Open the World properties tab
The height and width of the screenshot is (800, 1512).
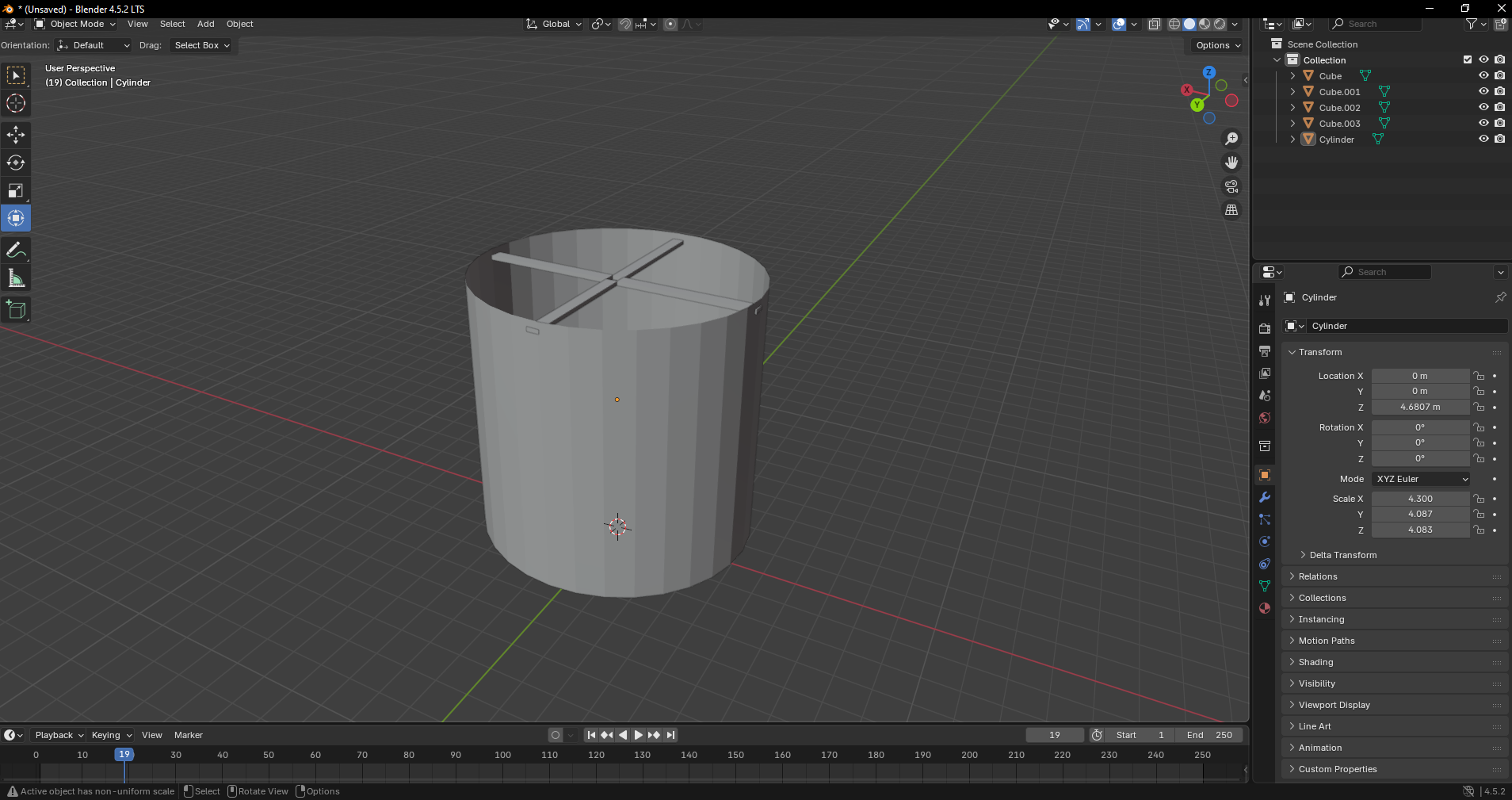(x=1265, y=418)
